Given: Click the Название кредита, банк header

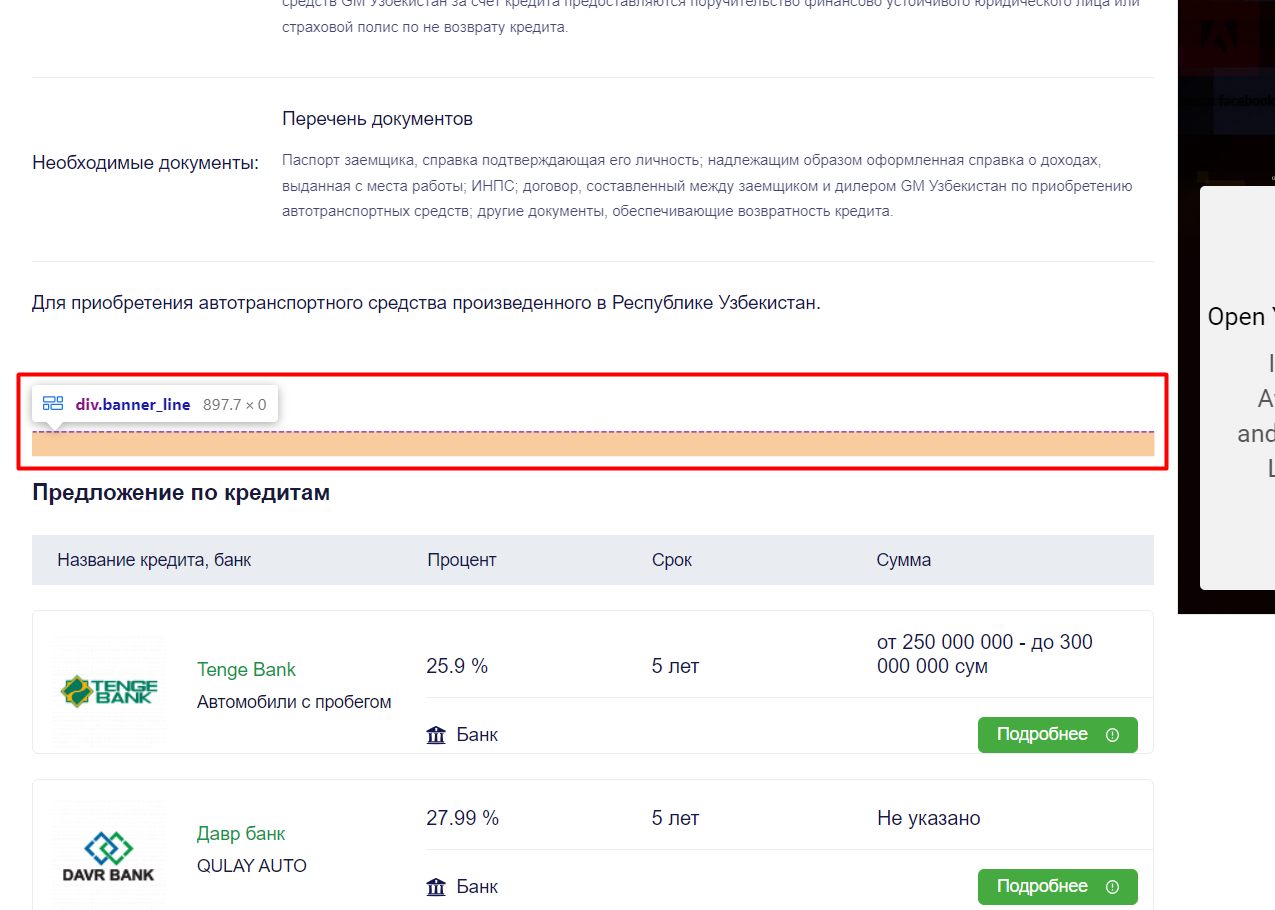Looking at the screenshot, I should [x=154, y=560].
